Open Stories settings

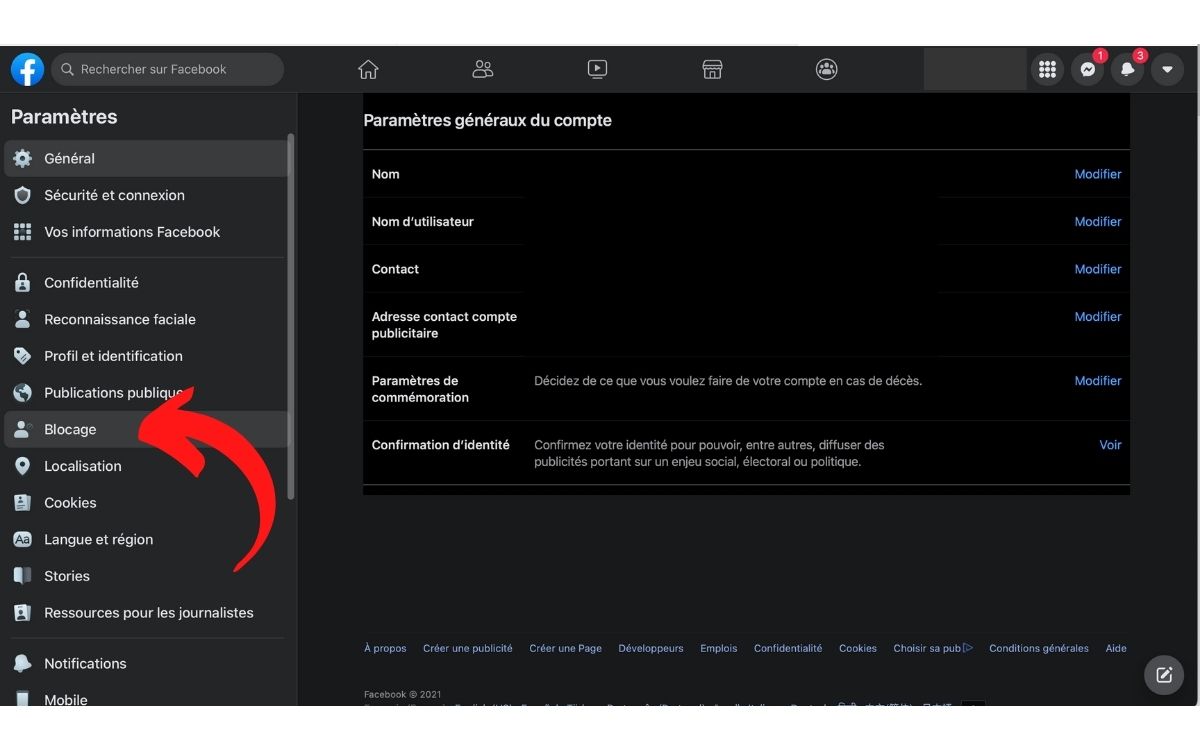(x=146, y=576)
